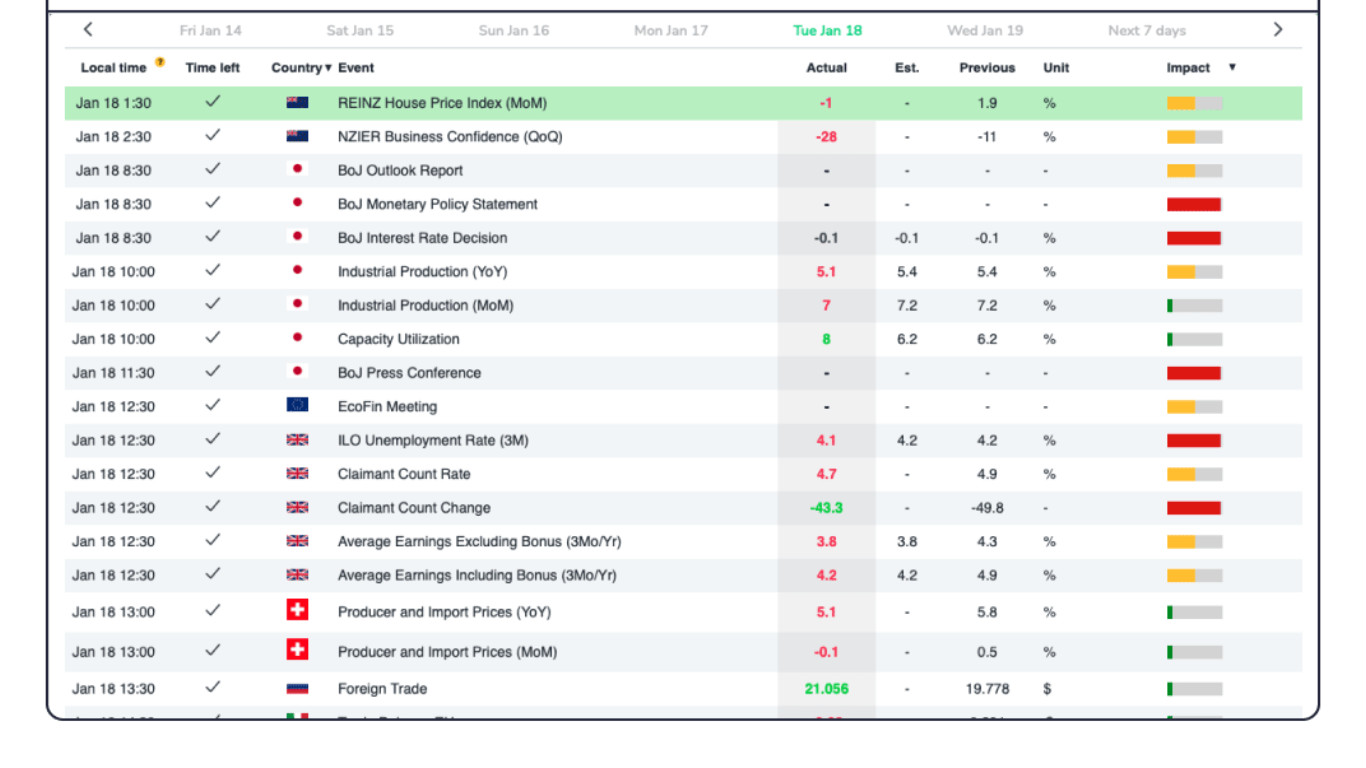Go to next dates with right arrow

pyautogui.click(x=1277, y=30)
